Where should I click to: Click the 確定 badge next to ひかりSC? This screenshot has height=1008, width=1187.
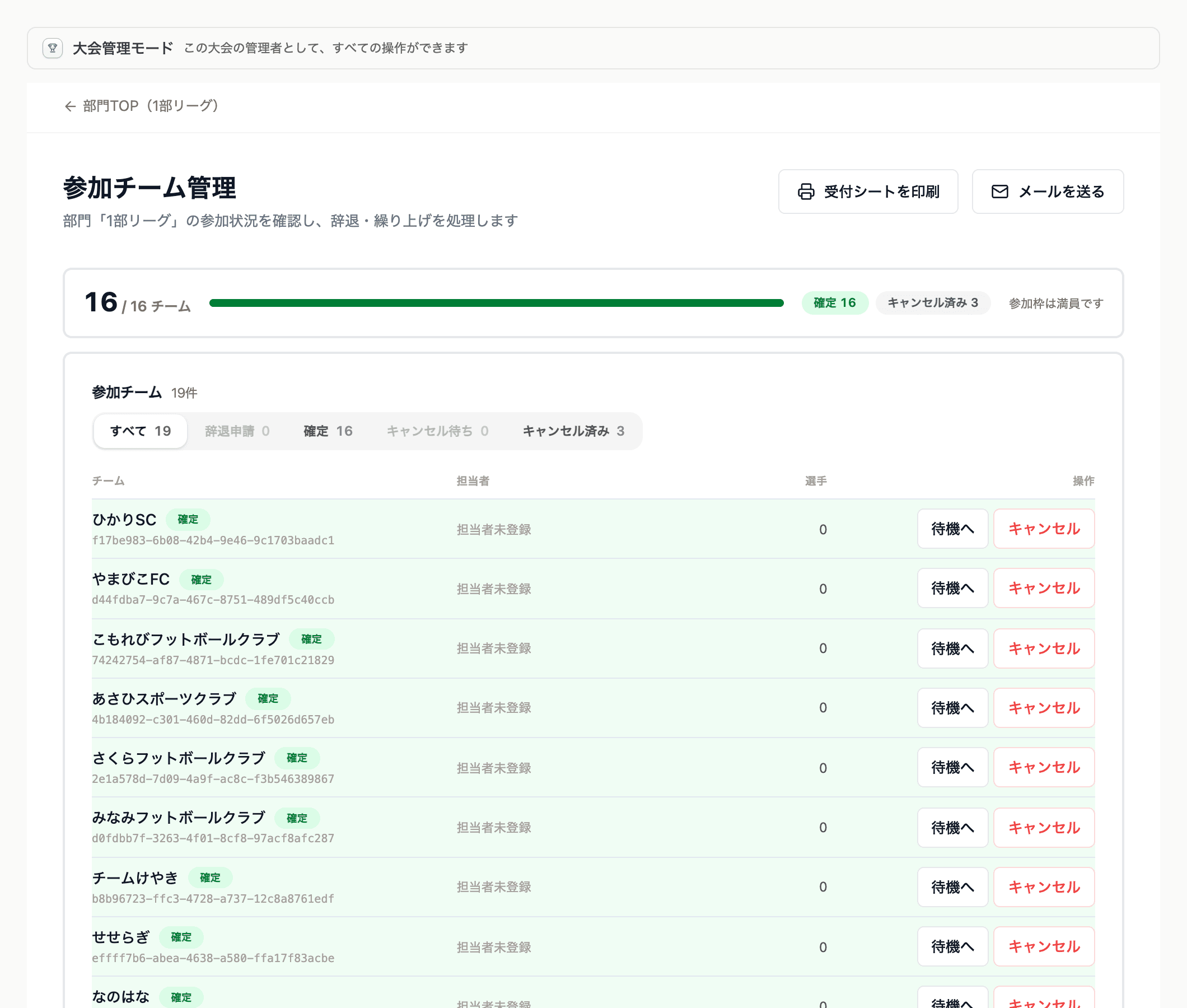click(x=188, y=520)
